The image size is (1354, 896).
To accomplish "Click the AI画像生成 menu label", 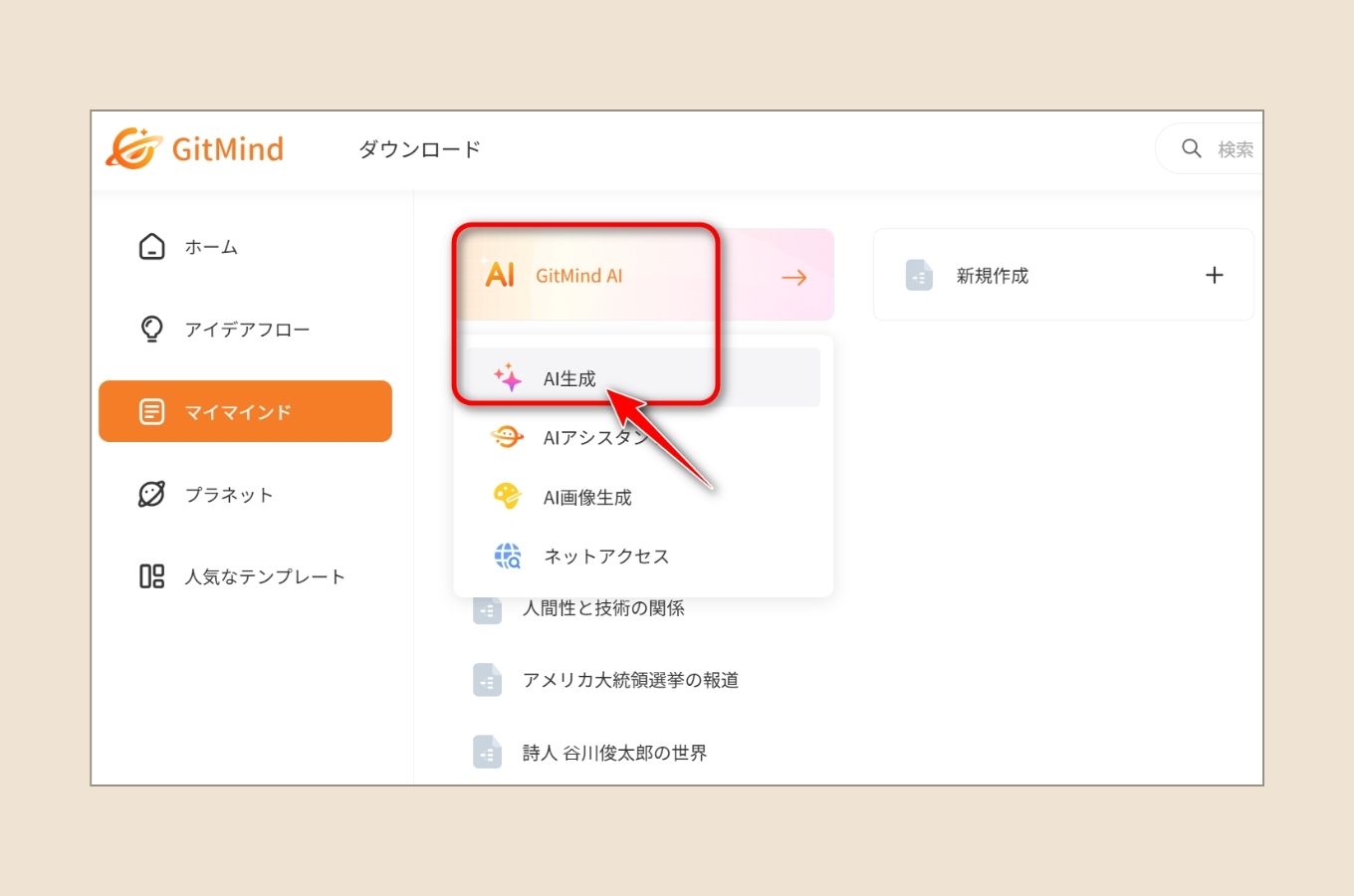I will [587, 498].
